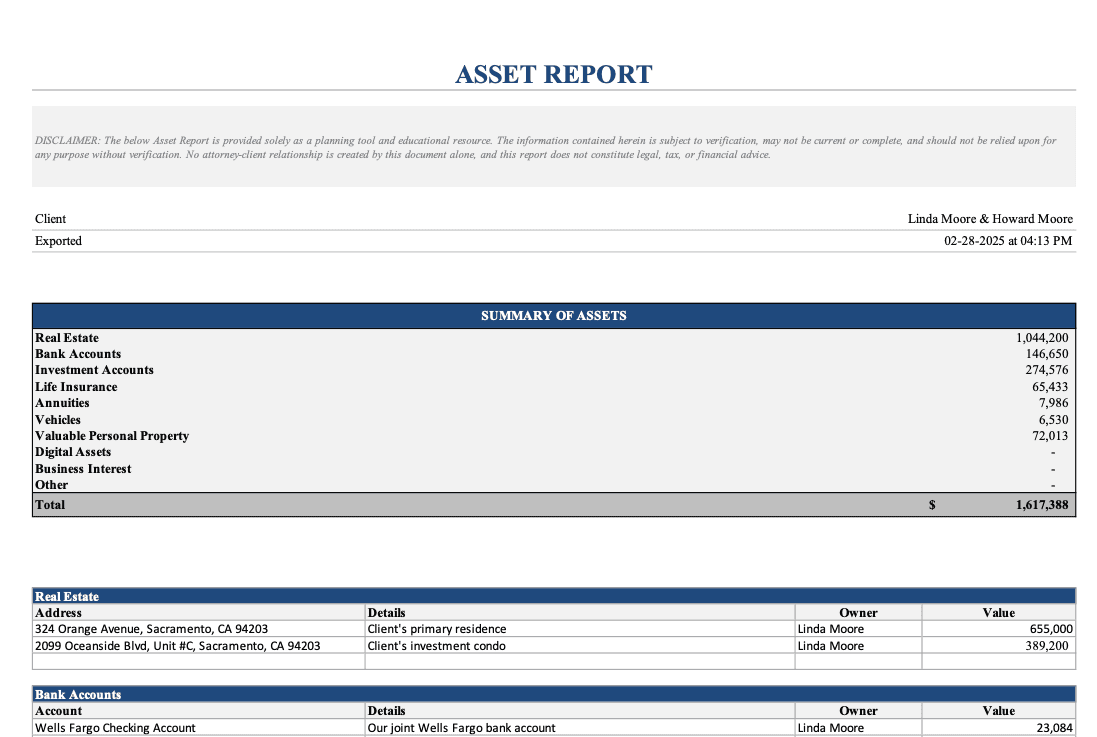
Task: Select the Investment Accounts summary row label
Action: (x=94, y=370)
